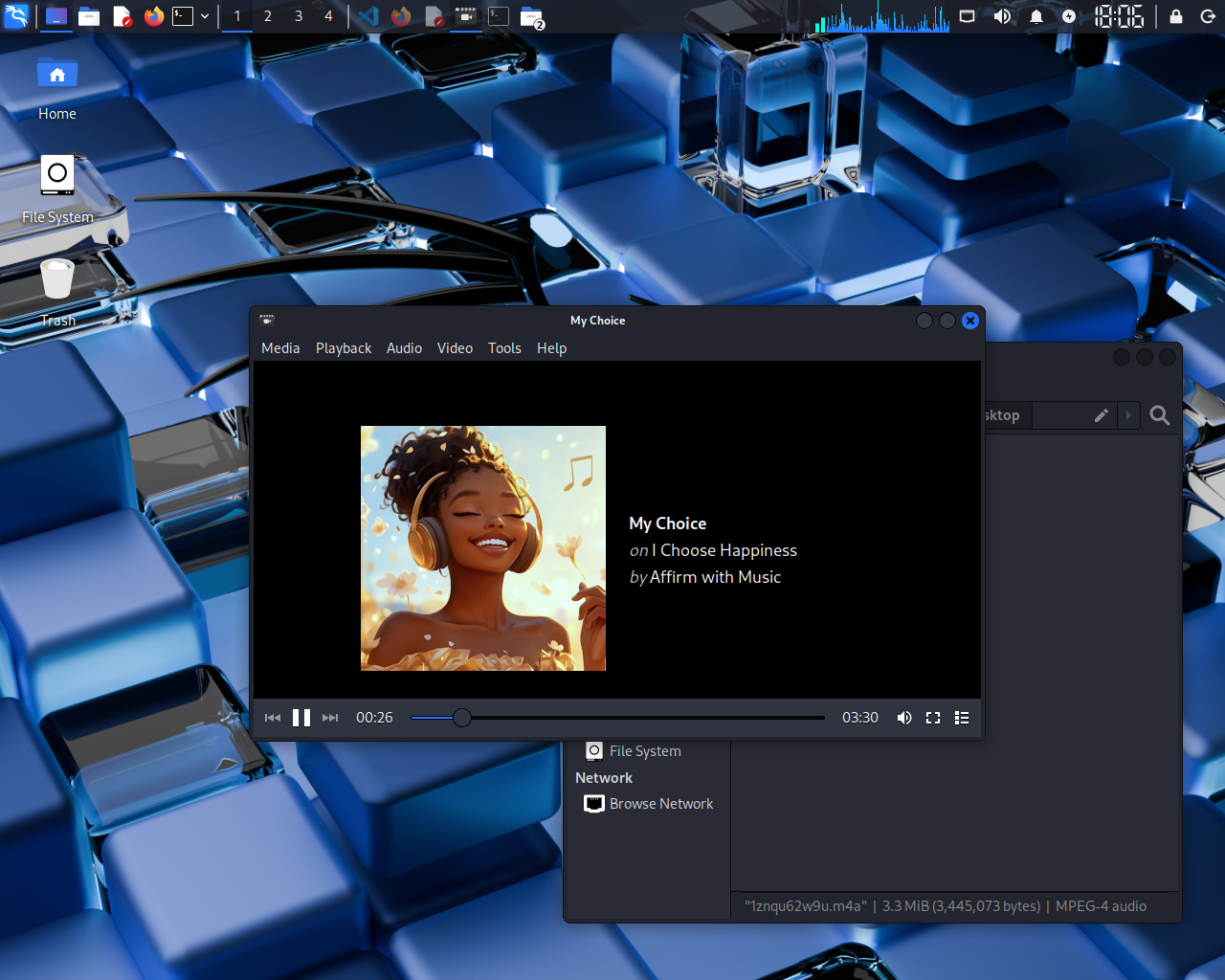Open the Media menu
Screen dimensions: 1225x980
[x=280, y=348]
